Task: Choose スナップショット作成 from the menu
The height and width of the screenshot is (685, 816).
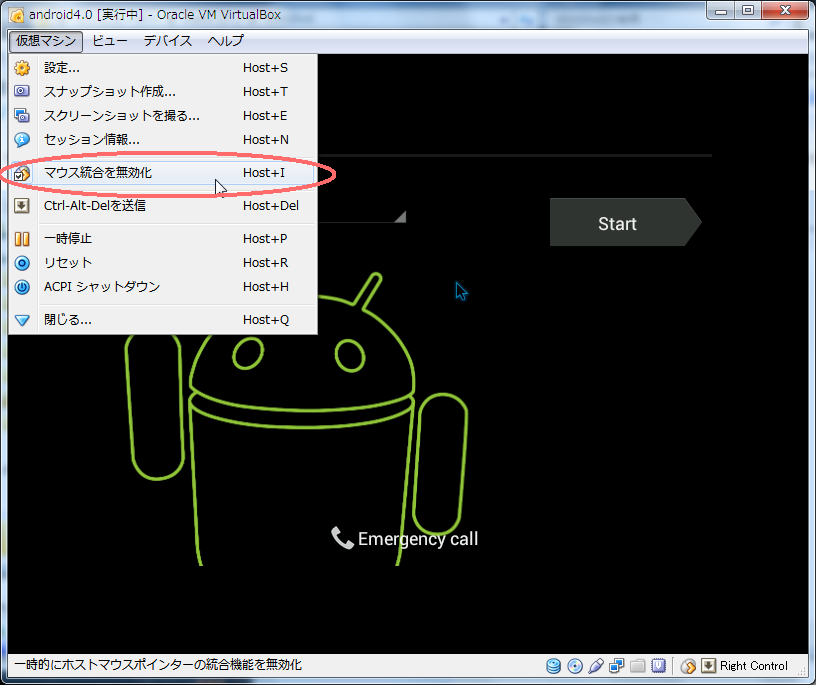Action: 162,92
